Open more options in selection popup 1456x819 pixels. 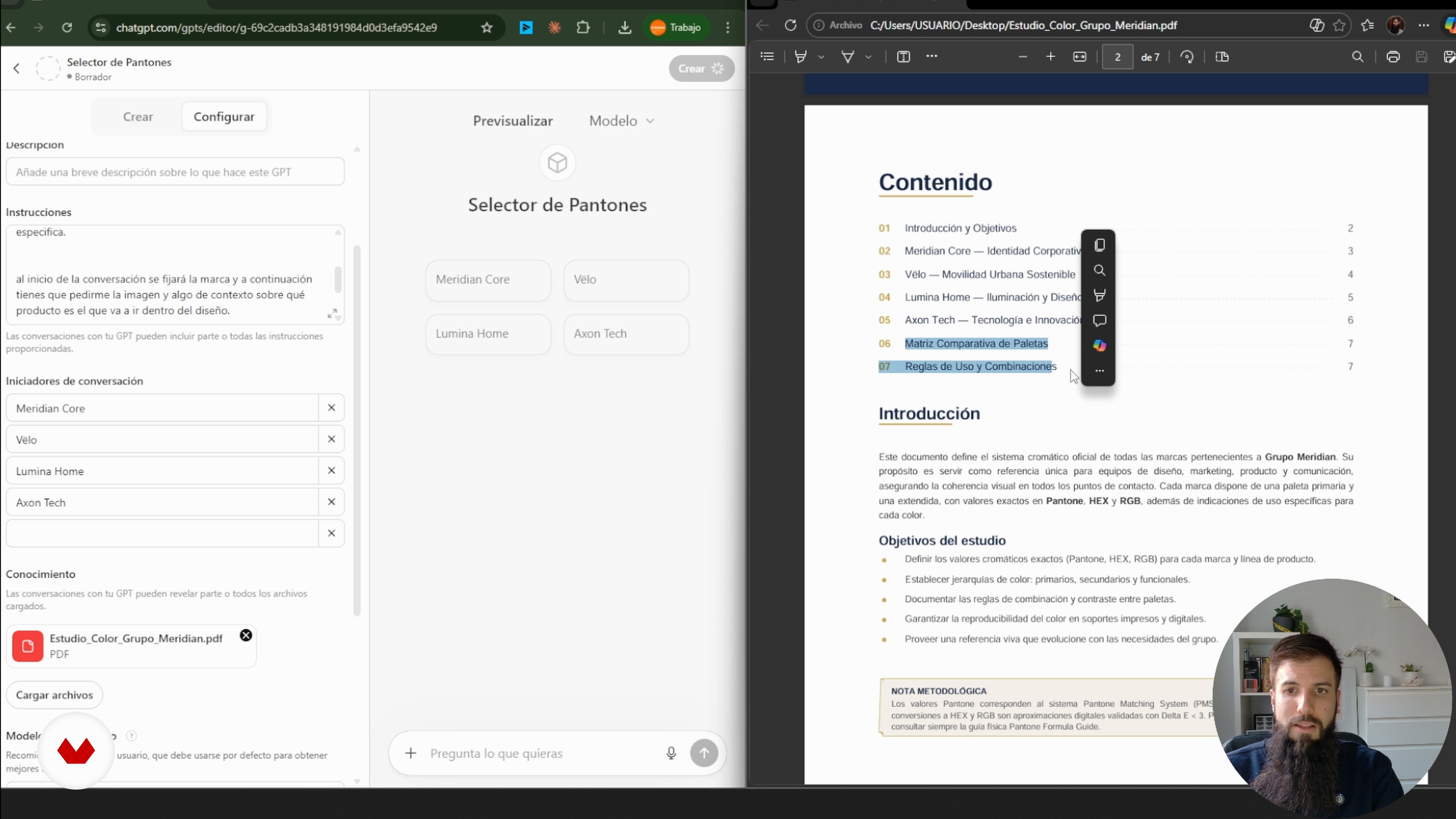1099,371
